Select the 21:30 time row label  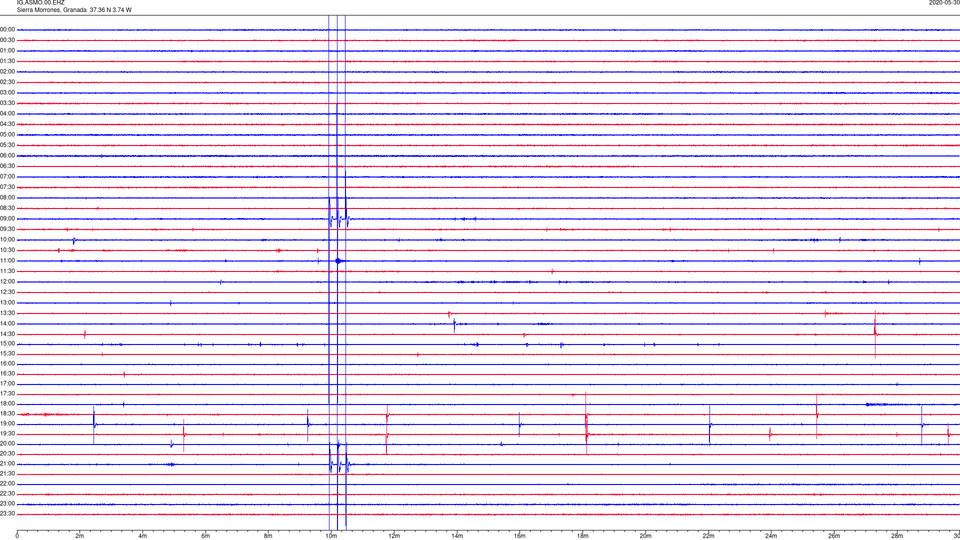pyautogui.click(x=7, y=474)
